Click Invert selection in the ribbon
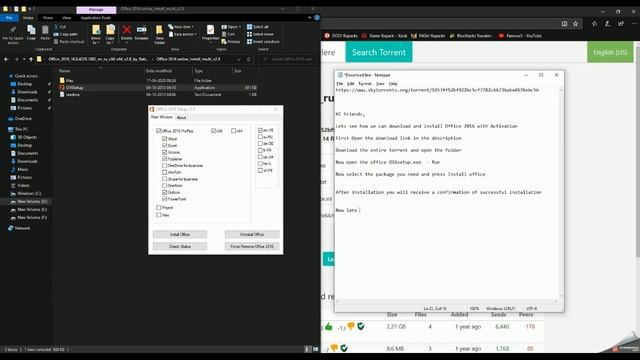This screenshot has height=360, width=640. tap(263, 42)
